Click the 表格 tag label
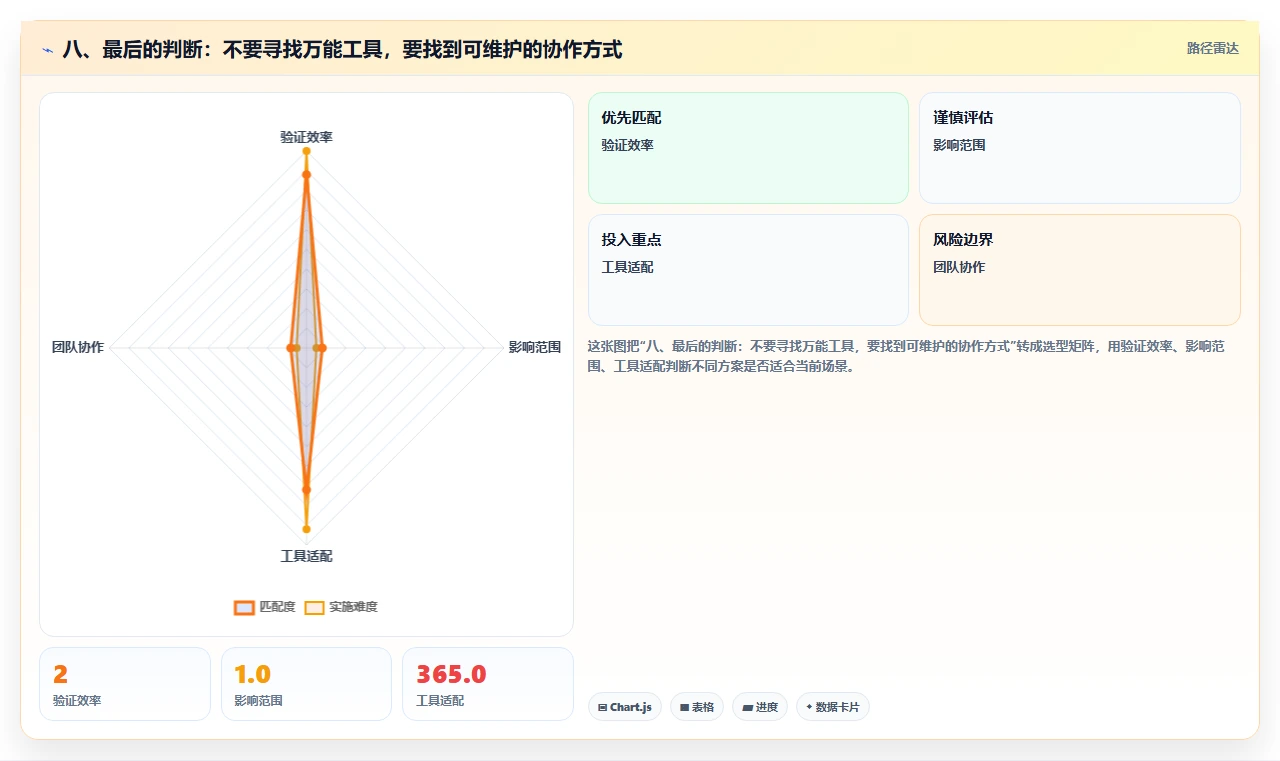This screenshot has height=761, width=1280. [x=703, y=707]
